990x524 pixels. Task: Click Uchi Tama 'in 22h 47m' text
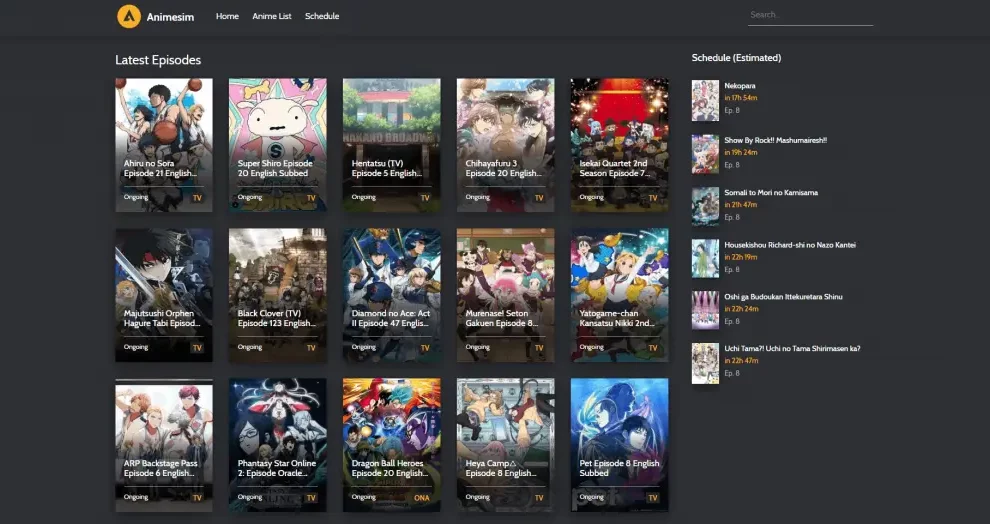(x=741, y=360)
